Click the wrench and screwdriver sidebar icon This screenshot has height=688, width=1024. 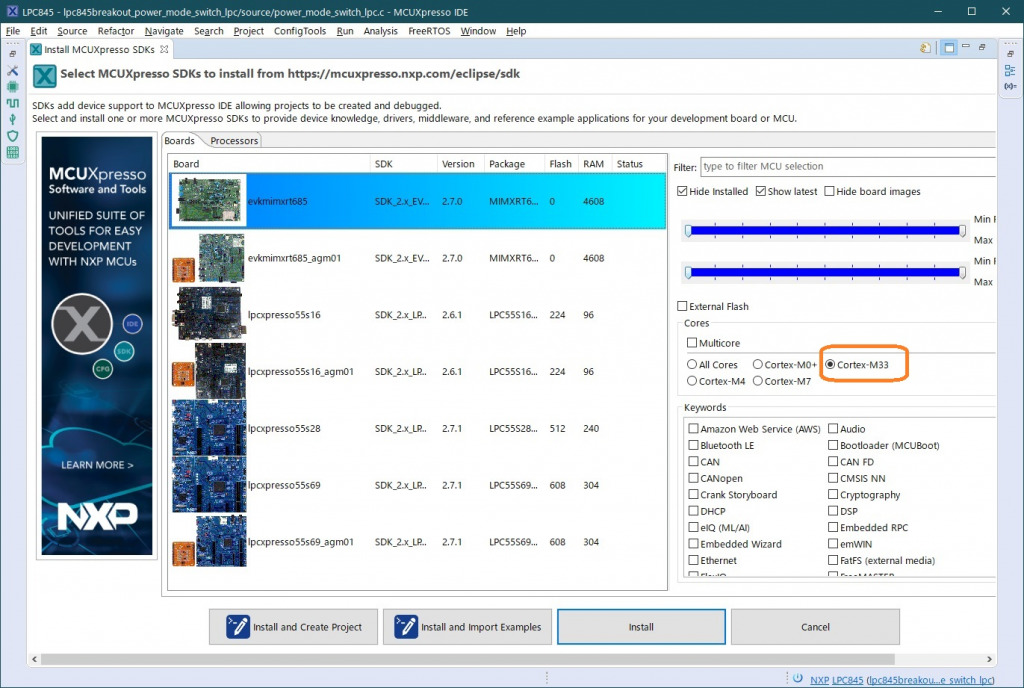tap(13, 71)
